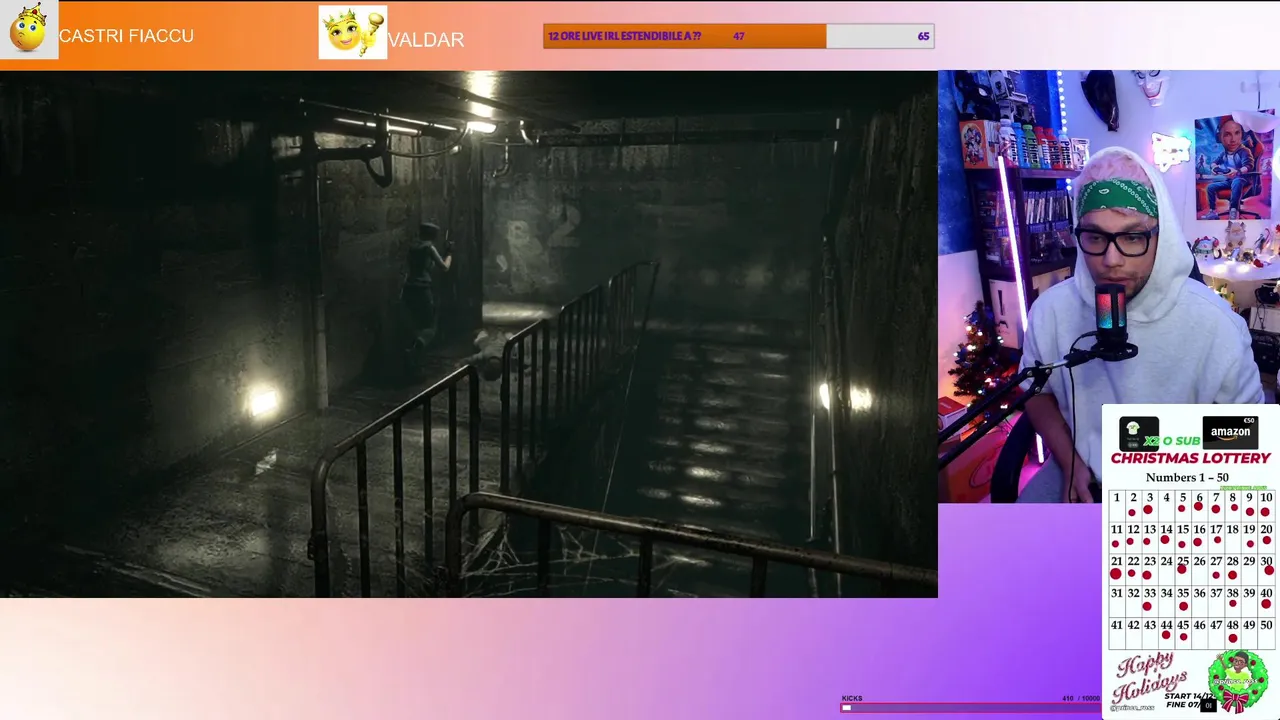Screen dimensions: 1280x720
Task: Click lottery number 50 cell
Action: click(x=1266, y=632)
